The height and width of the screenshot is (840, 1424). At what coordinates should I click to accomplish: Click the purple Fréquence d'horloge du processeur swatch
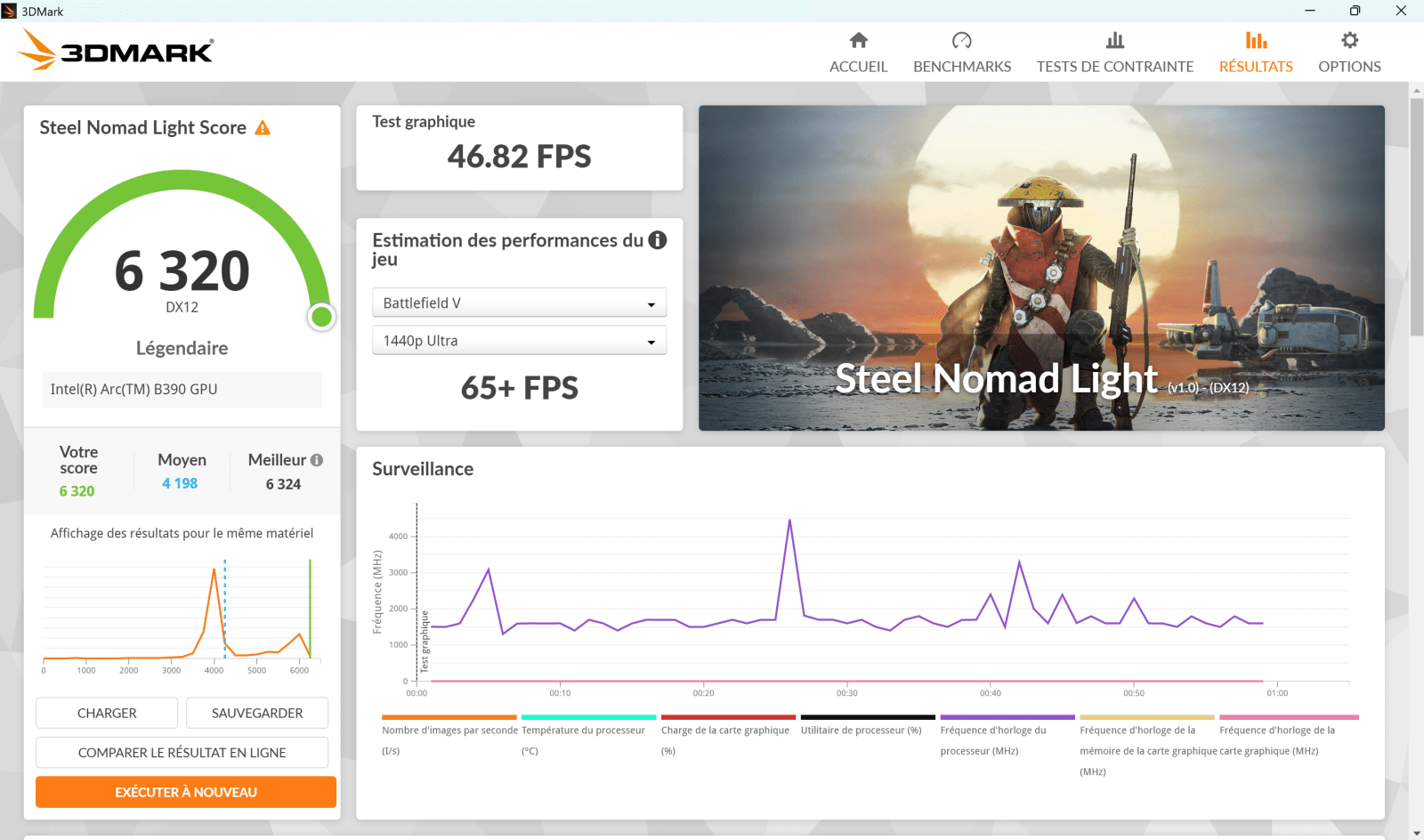(1006, 717)
